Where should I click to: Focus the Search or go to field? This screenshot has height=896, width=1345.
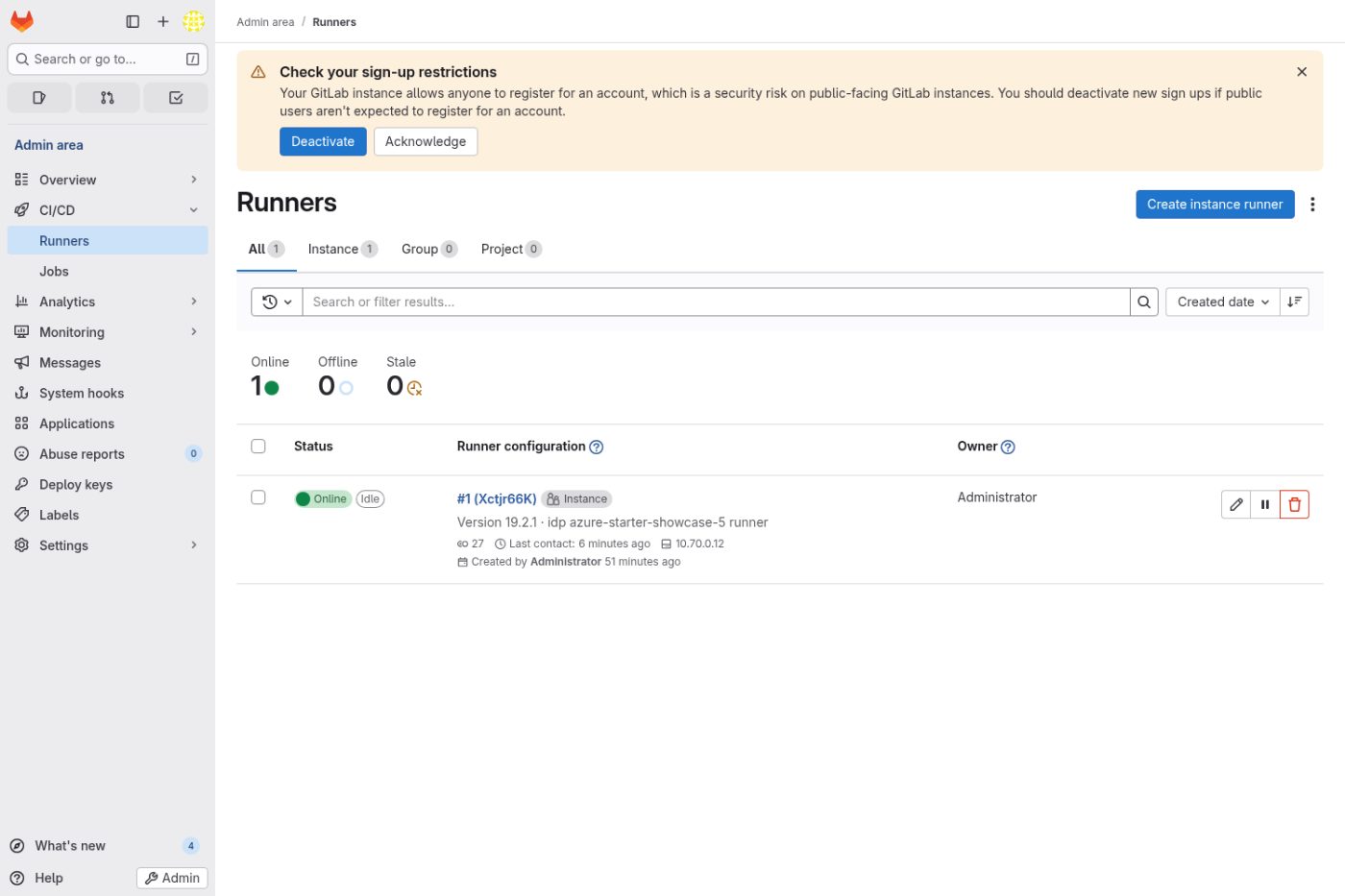click(x=108, y=59)
